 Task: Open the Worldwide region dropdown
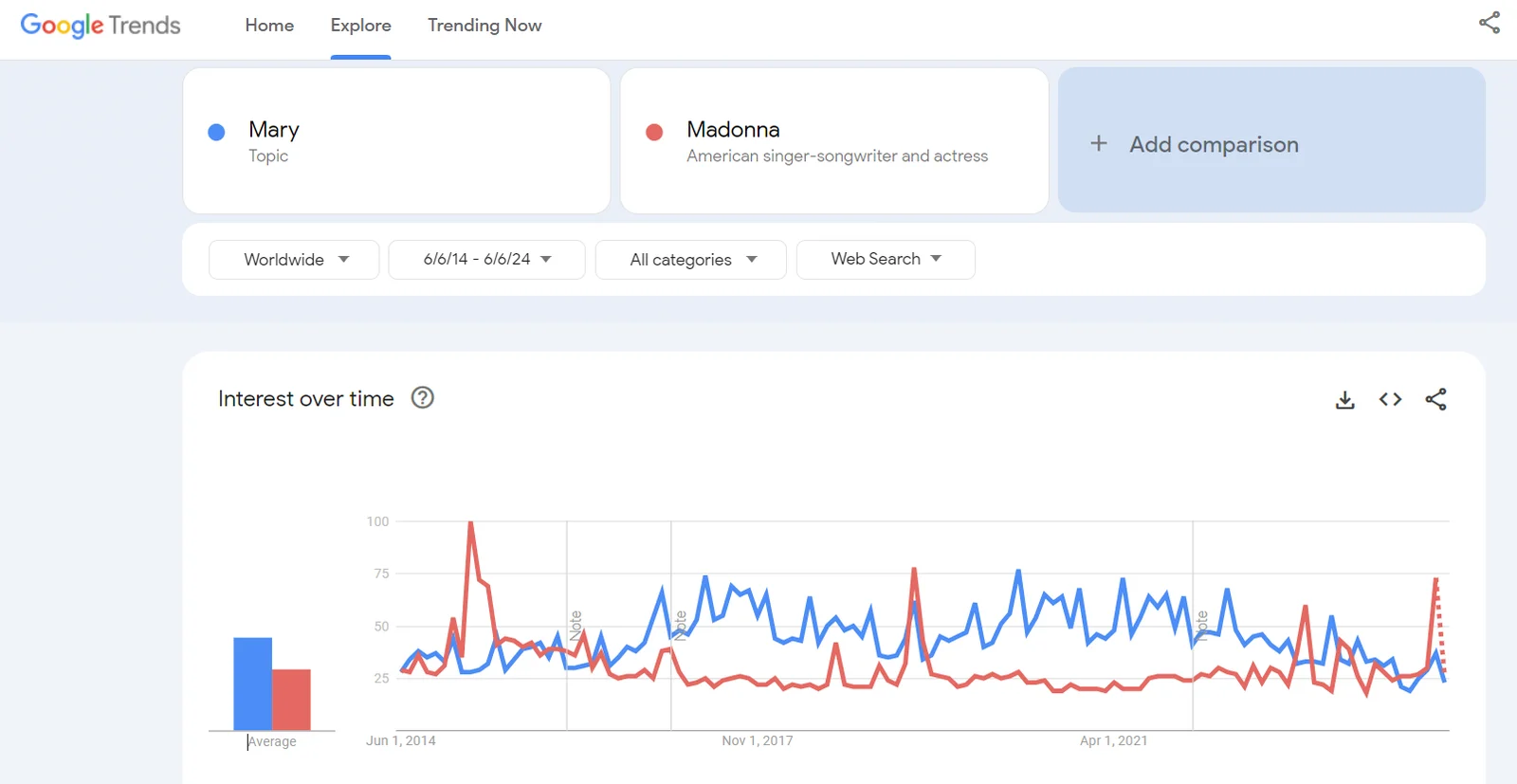coord(294,260)
